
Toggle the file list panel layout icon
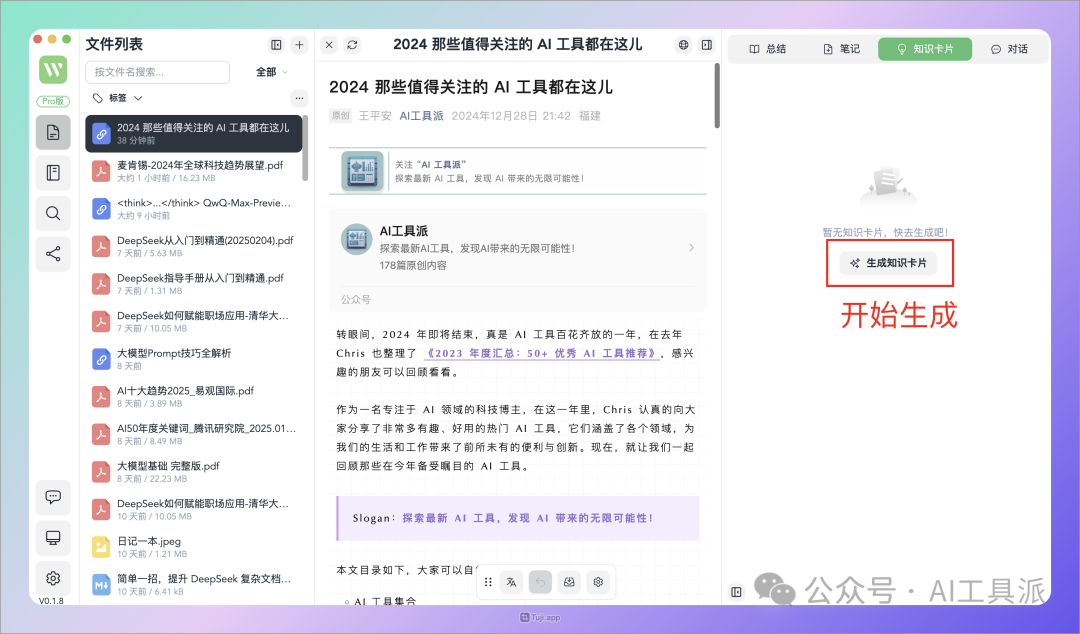tap(276, 45)
